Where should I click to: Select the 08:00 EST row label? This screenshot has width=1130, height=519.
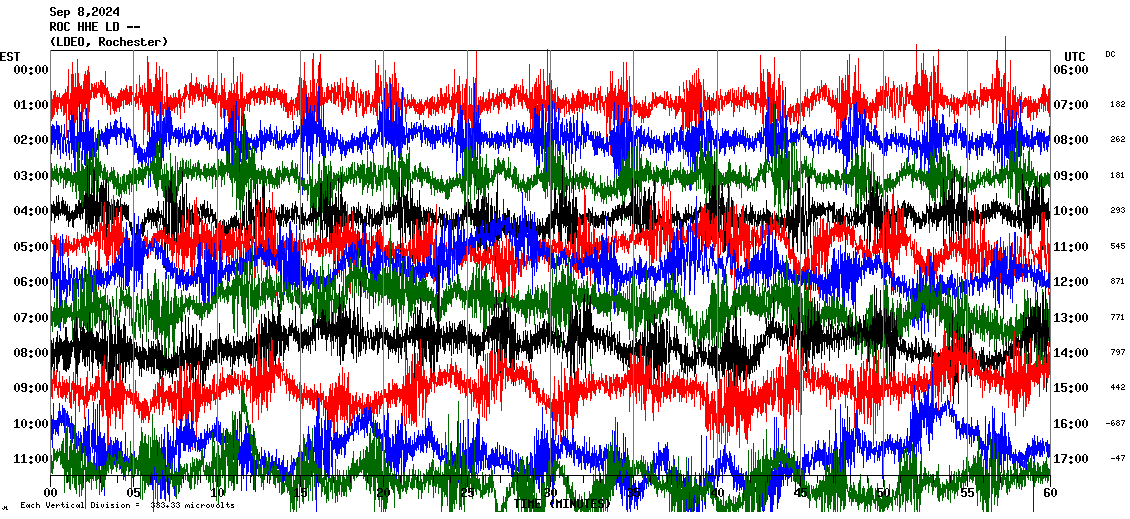[31, 353]
